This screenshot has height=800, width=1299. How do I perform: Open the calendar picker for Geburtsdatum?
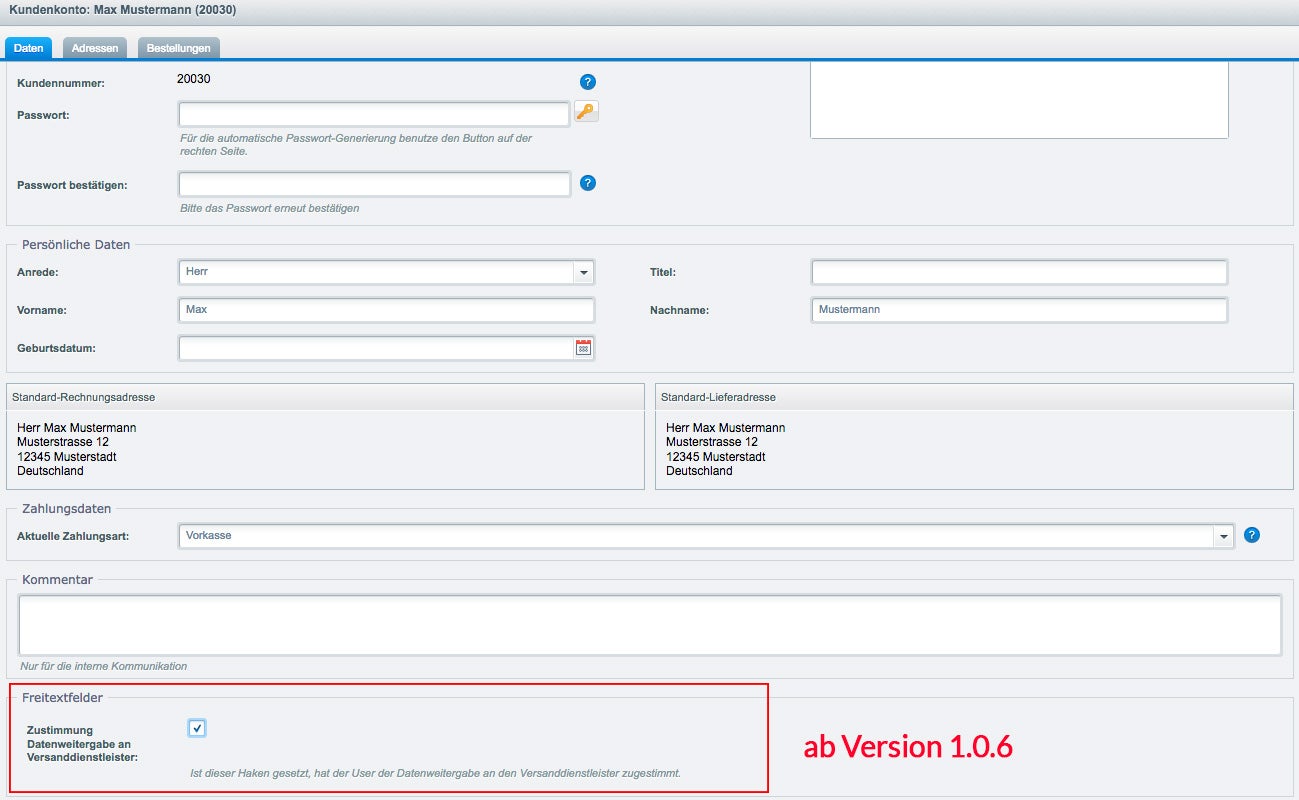tap(584, 348)
